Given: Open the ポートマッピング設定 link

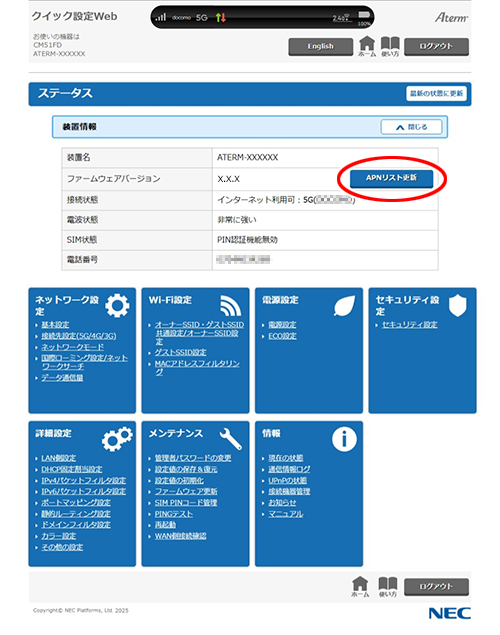Looking at the screenshot, I should 76,503.
